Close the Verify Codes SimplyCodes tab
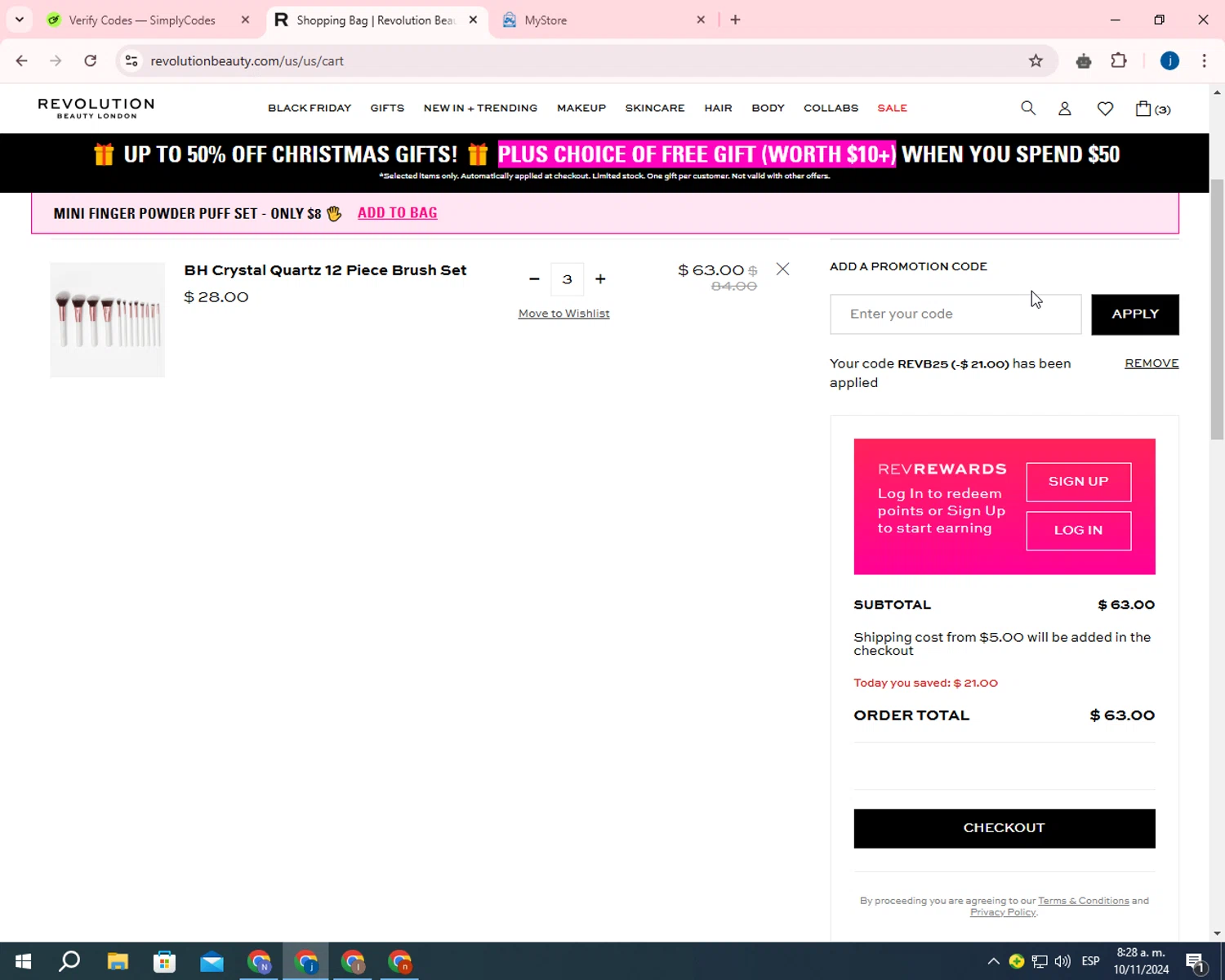Image resolution: width=1225 pixels, height=980 pixels. click(x=245, y=20)
